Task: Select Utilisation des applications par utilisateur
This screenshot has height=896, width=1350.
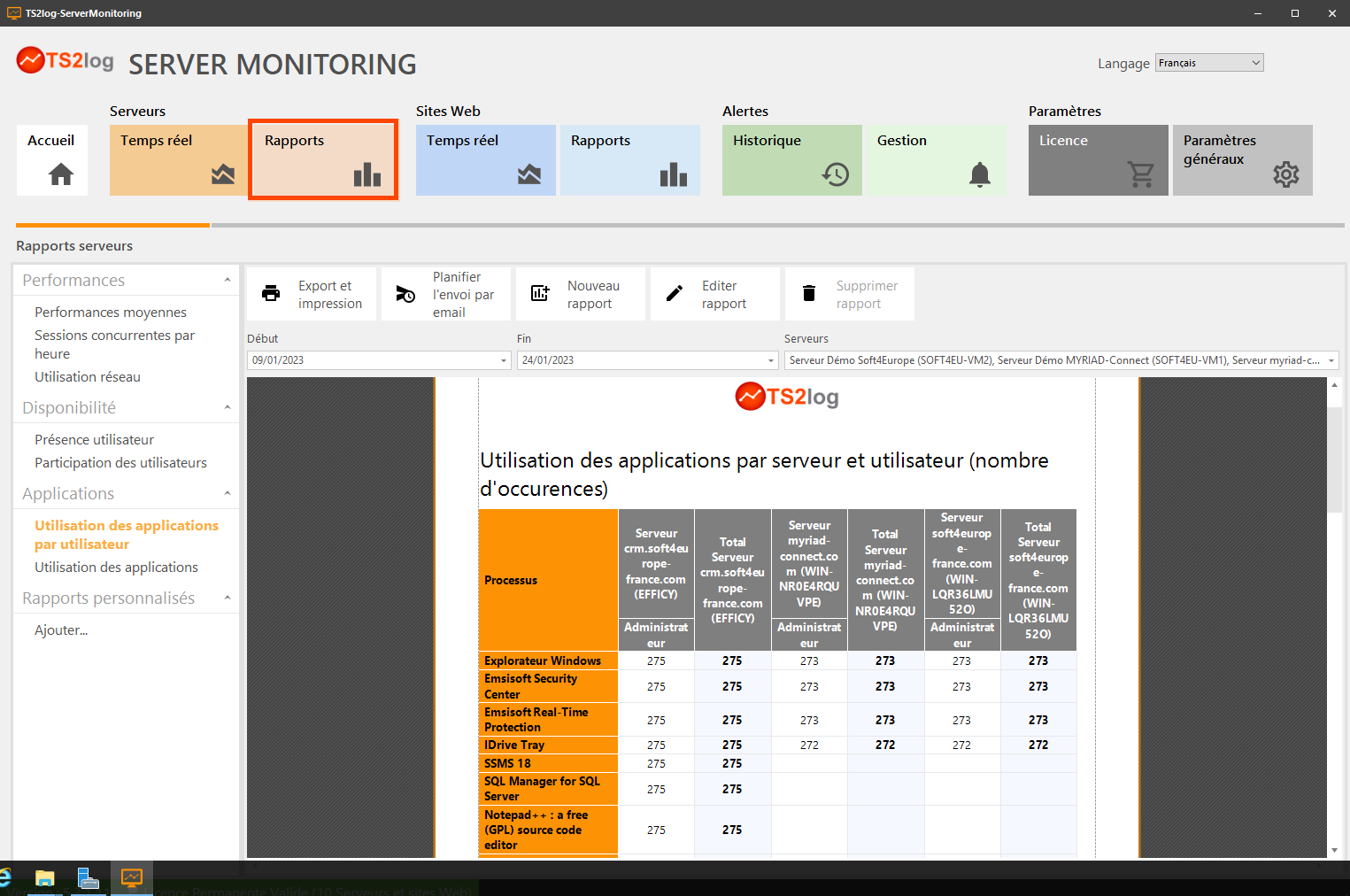Action: tap(127, 535)
